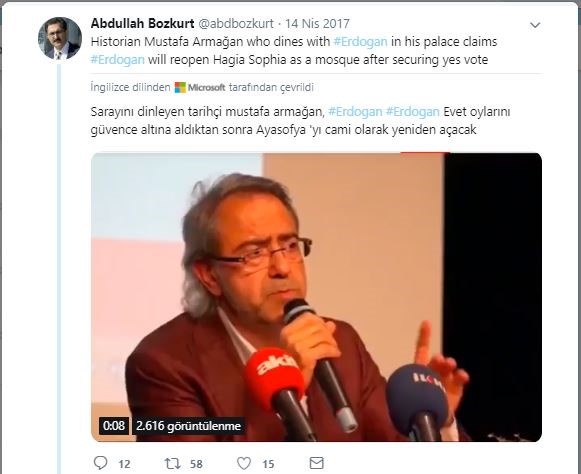The image size is (581, 474).
Task: Click the envelope direct message icon
Action: point(316,463)
